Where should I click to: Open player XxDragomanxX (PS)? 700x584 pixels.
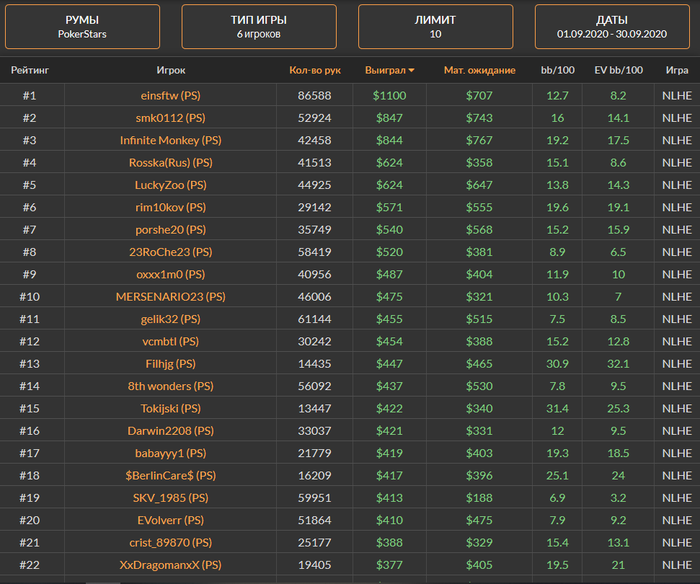tap(171, 564)
